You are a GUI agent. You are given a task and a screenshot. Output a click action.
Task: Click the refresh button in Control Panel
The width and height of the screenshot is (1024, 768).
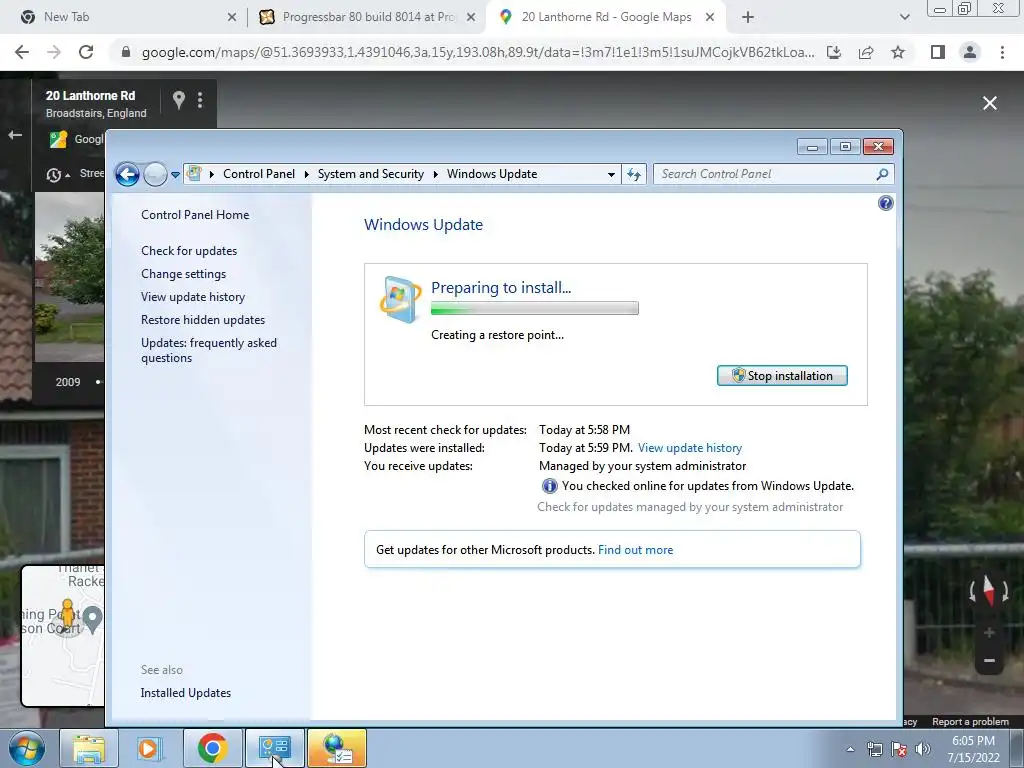click(x=633, y=174)
